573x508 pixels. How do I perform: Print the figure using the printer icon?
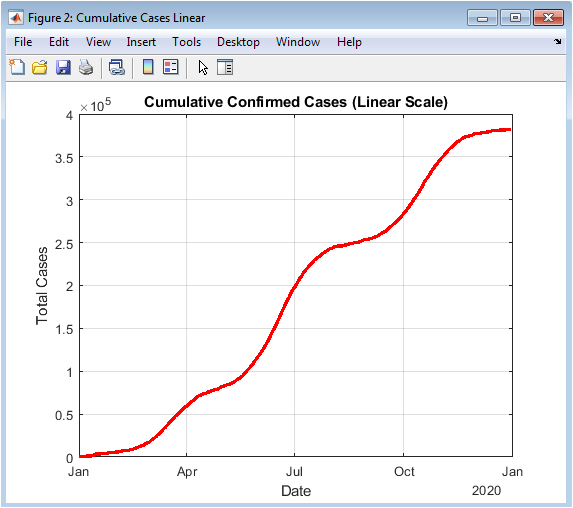click(x=86, y=68)
